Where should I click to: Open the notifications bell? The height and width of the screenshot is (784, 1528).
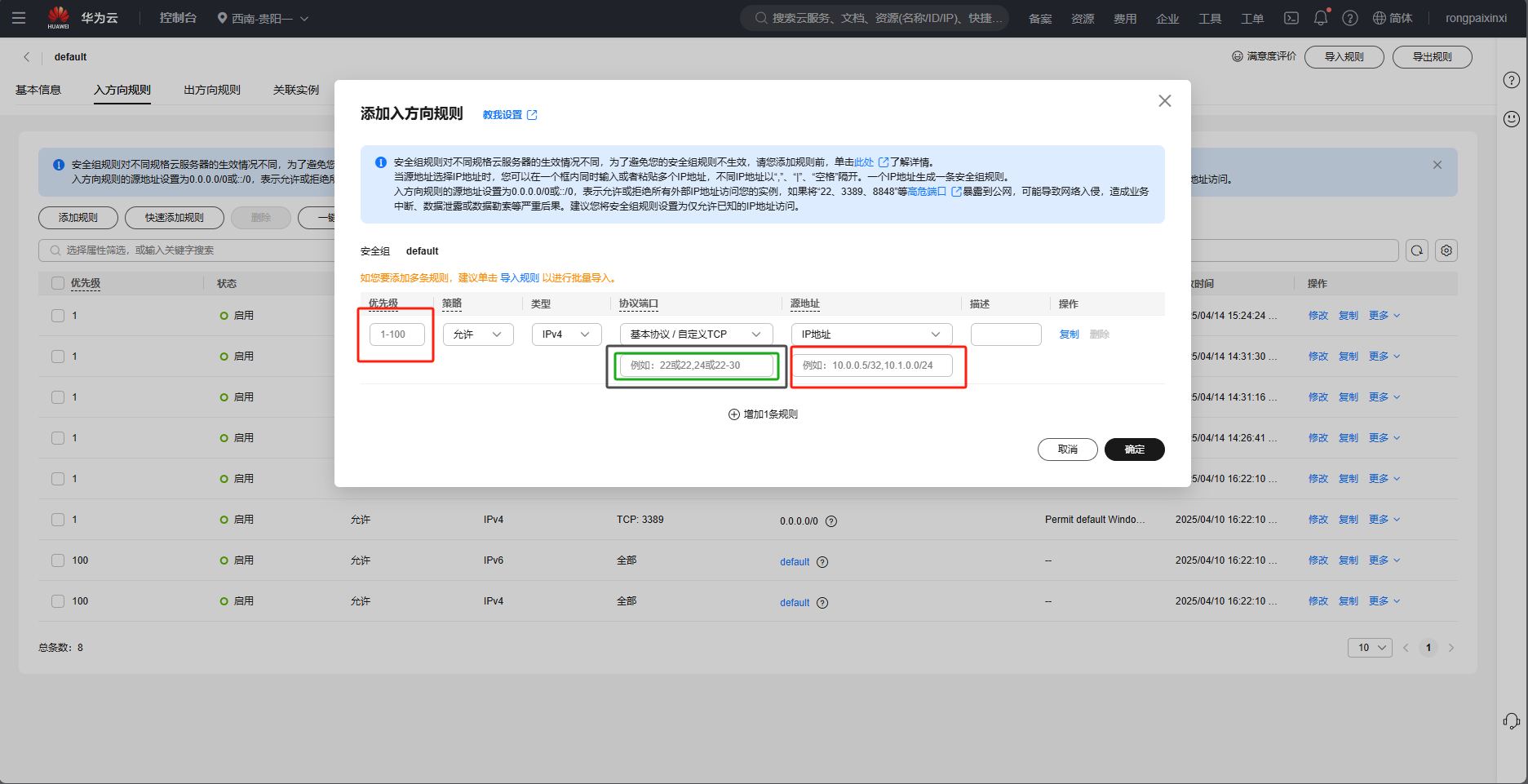coord(1321,18)
